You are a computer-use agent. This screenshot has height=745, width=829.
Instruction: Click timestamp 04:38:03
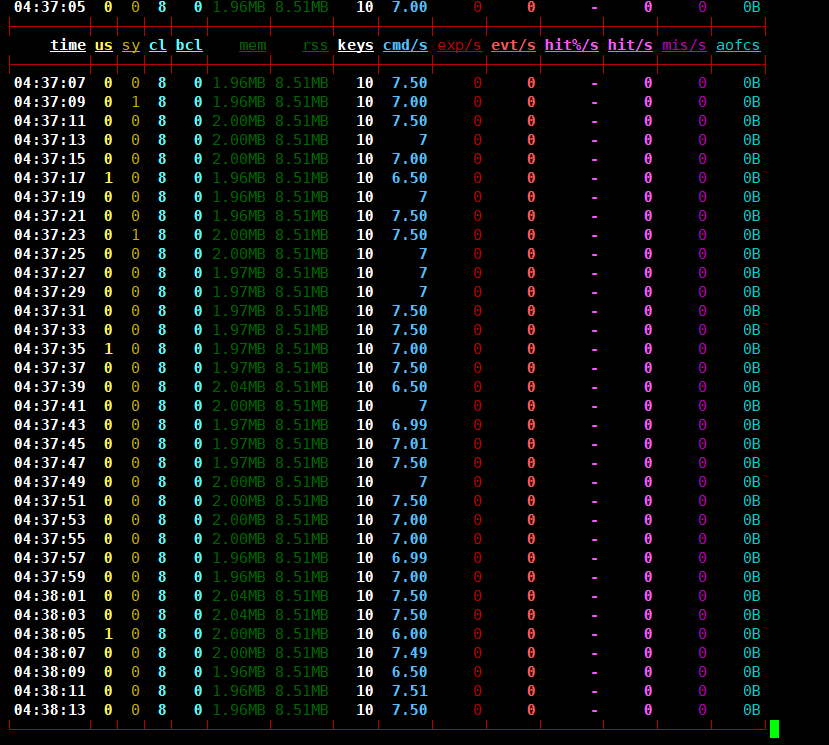click(x=50, y=615)
